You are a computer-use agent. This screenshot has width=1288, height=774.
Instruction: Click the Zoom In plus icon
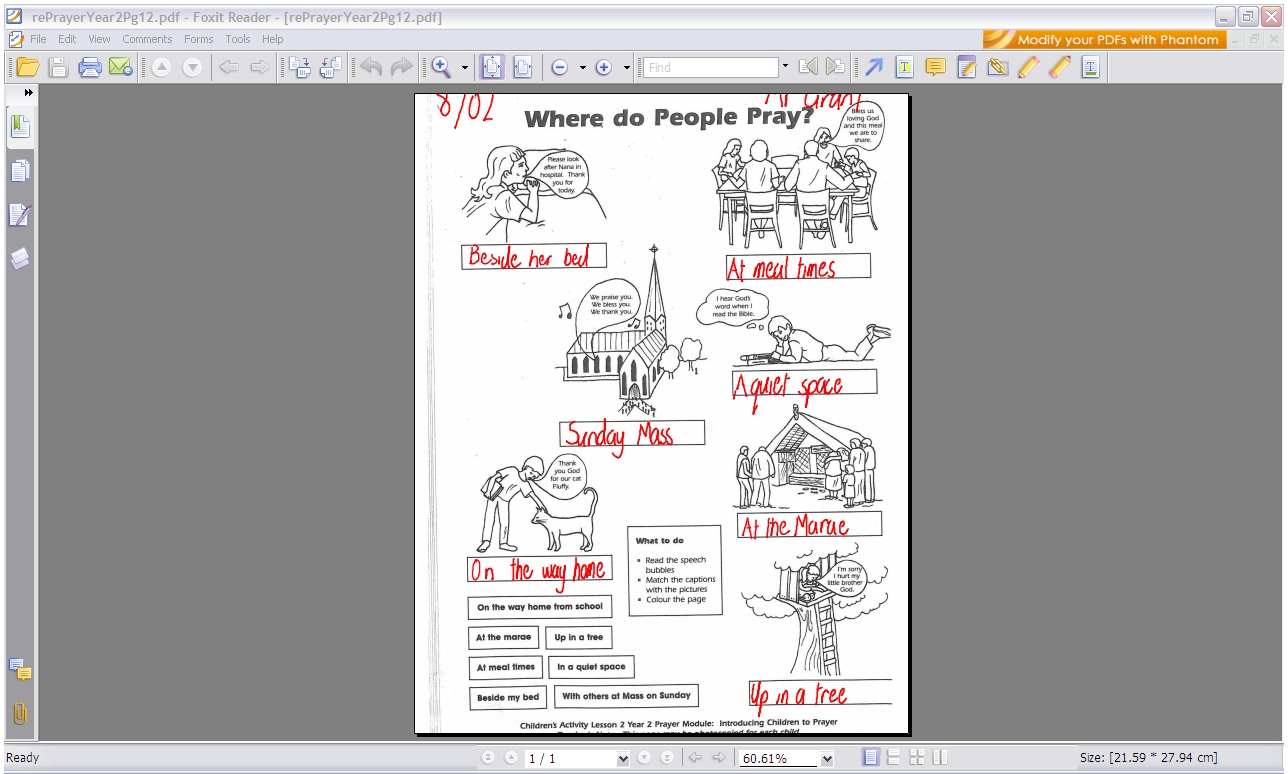603,67
